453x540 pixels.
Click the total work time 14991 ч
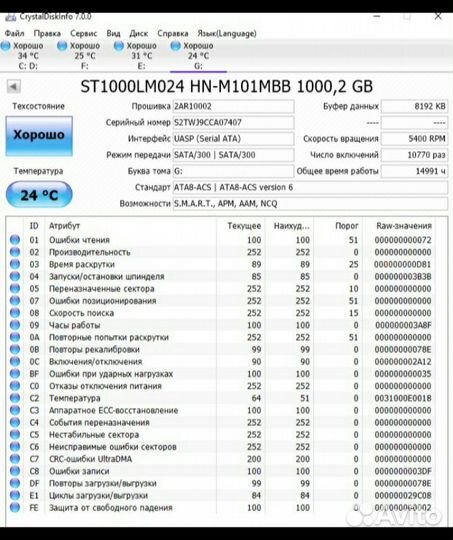(x=414, y=171)
